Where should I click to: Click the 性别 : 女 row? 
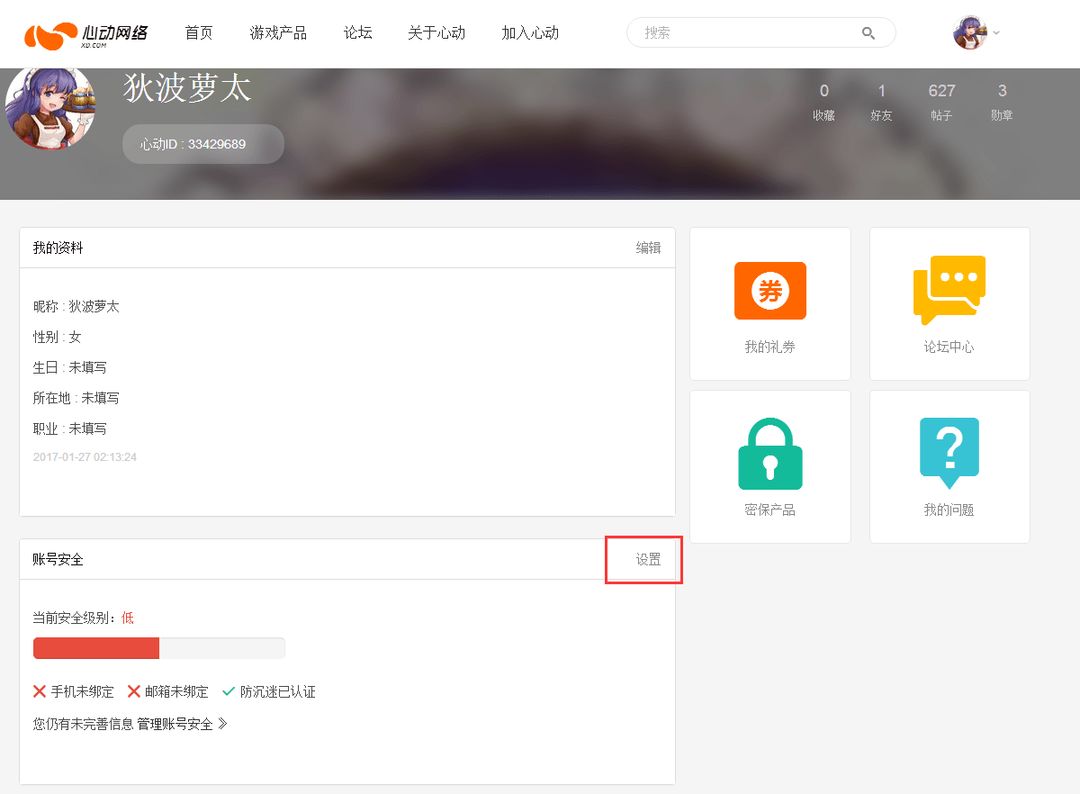[x=57, y=337]
